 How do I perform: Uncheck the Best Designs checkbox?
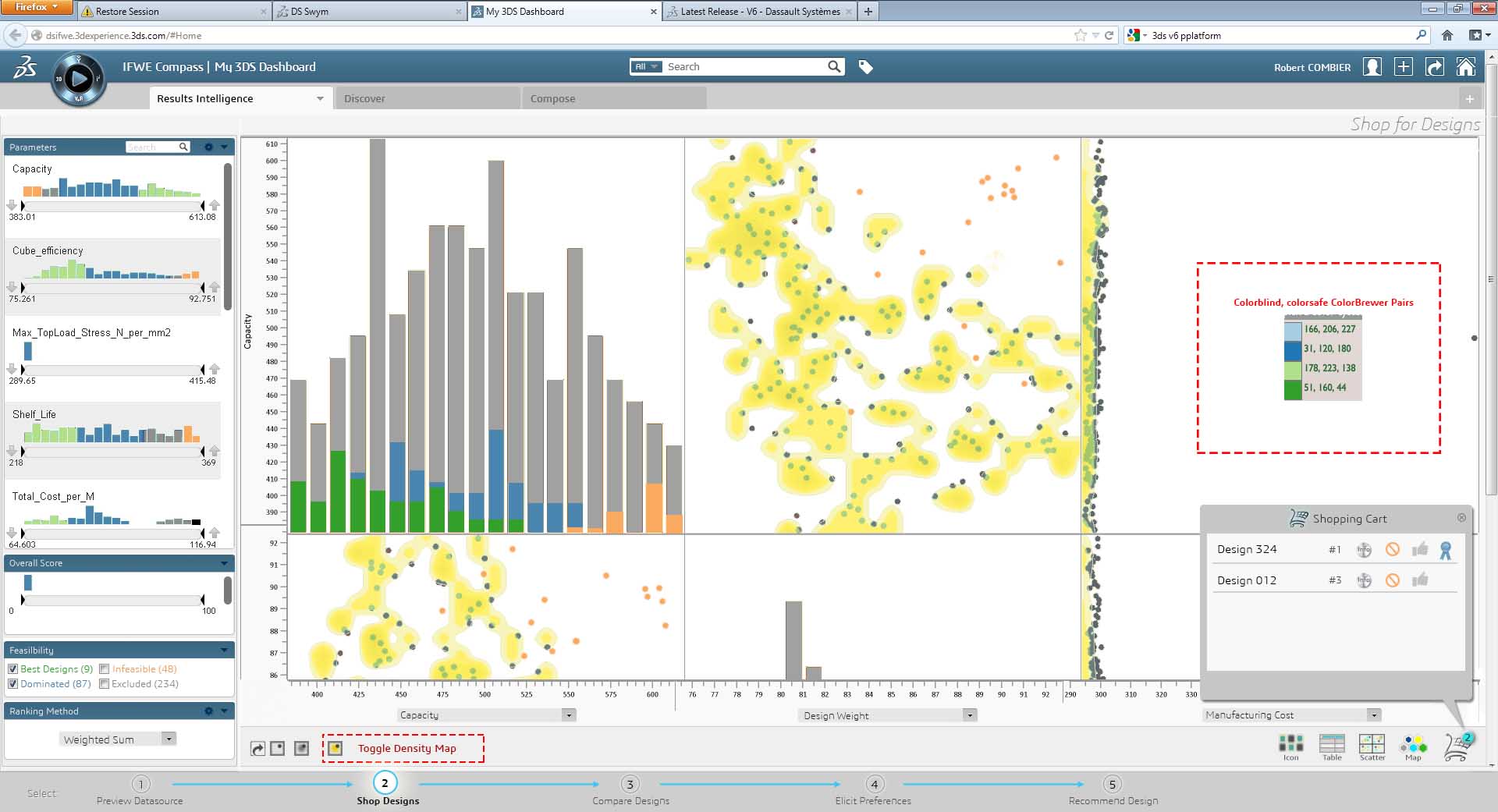click(13, 669)
